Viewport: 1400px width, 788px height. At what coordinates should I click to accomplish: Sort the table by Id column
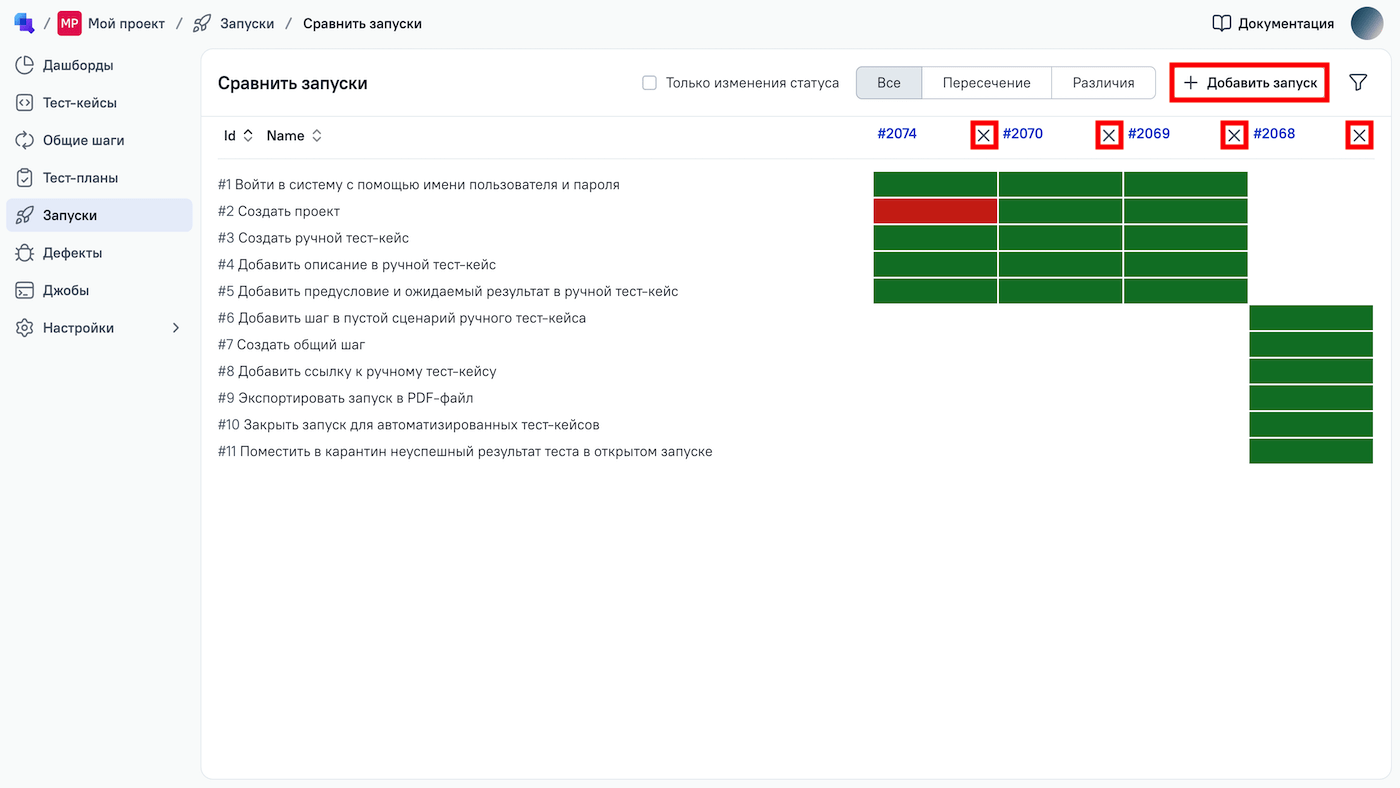pos(238,136)
